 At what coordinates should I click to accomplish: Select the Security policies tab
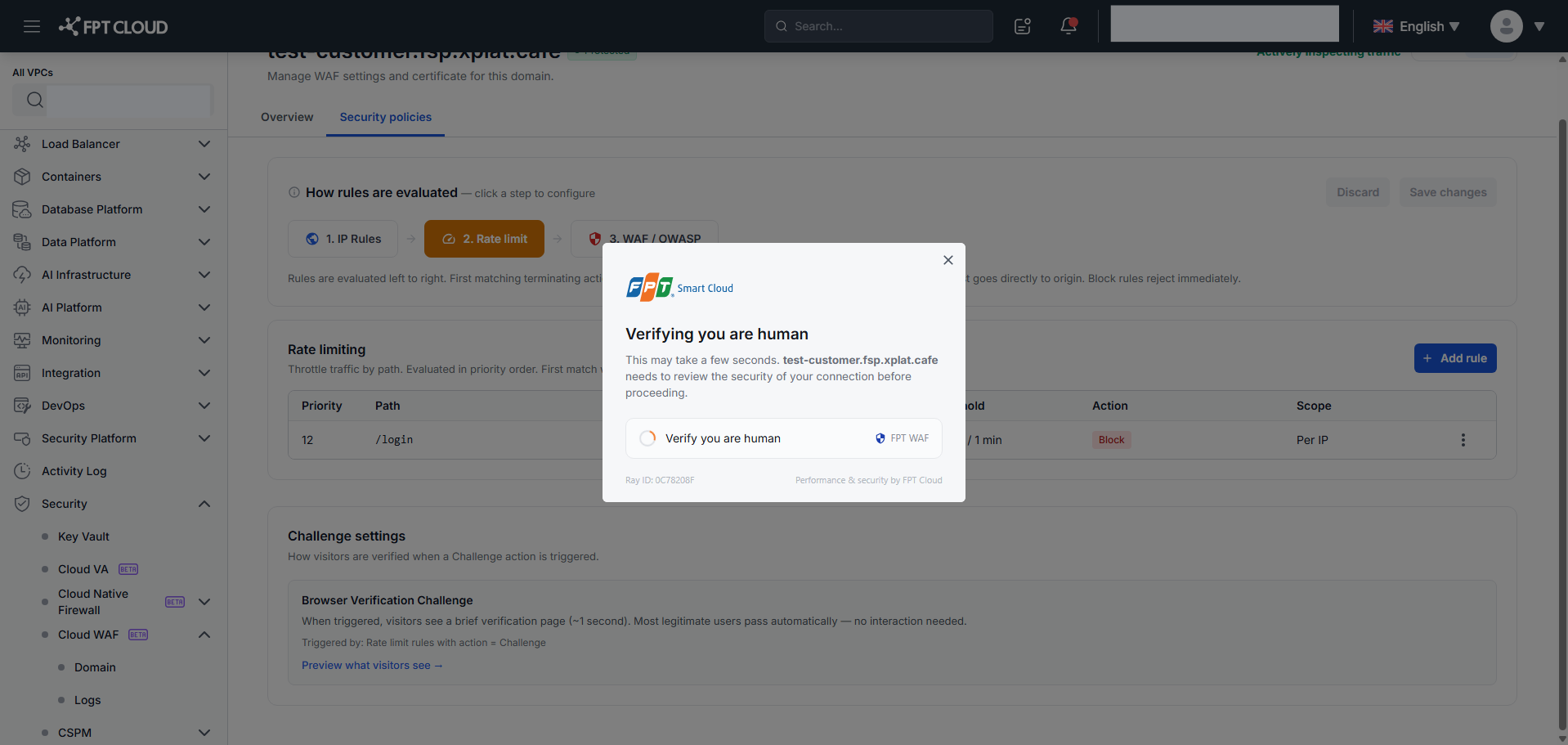point(386,117)
